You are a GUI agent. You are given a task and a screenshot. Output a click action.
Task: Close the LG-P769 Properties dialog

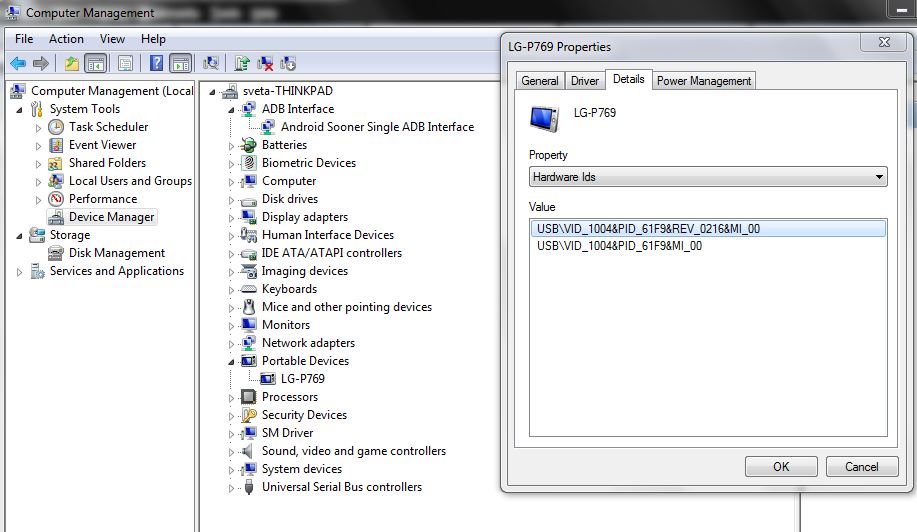click(x=884, y=42)
